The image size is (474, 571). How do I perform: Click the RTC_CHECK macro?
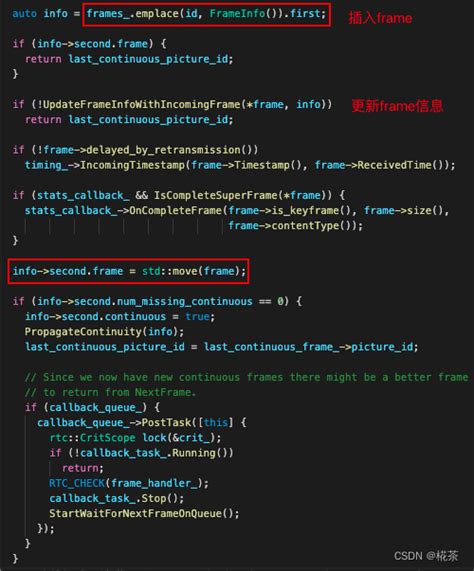point(77,483)
